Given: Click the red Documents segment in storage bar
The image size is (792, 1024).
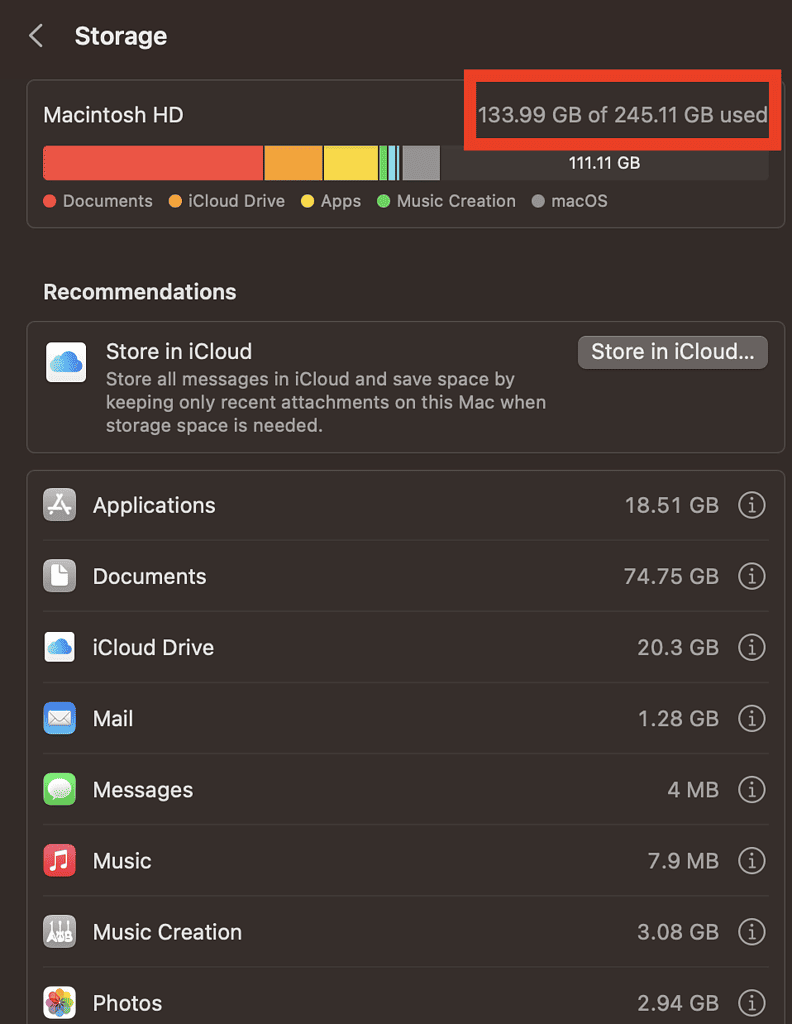Looking at the screenshot, I should (x=153, y=163).
